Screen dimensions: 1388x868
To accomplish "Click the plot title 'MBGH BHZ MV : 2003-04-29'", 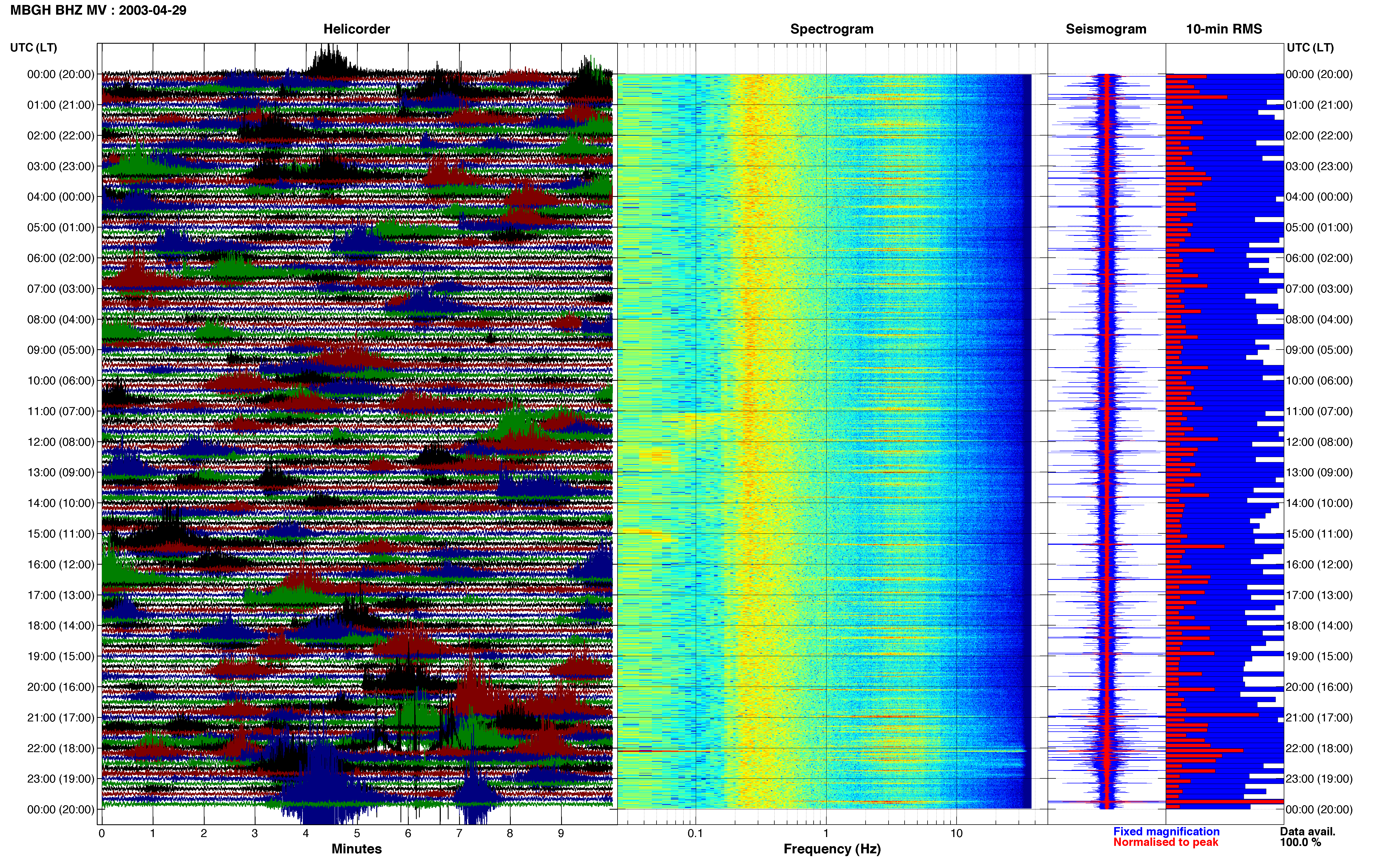I will pyautogui.click(x=98, y=10).
